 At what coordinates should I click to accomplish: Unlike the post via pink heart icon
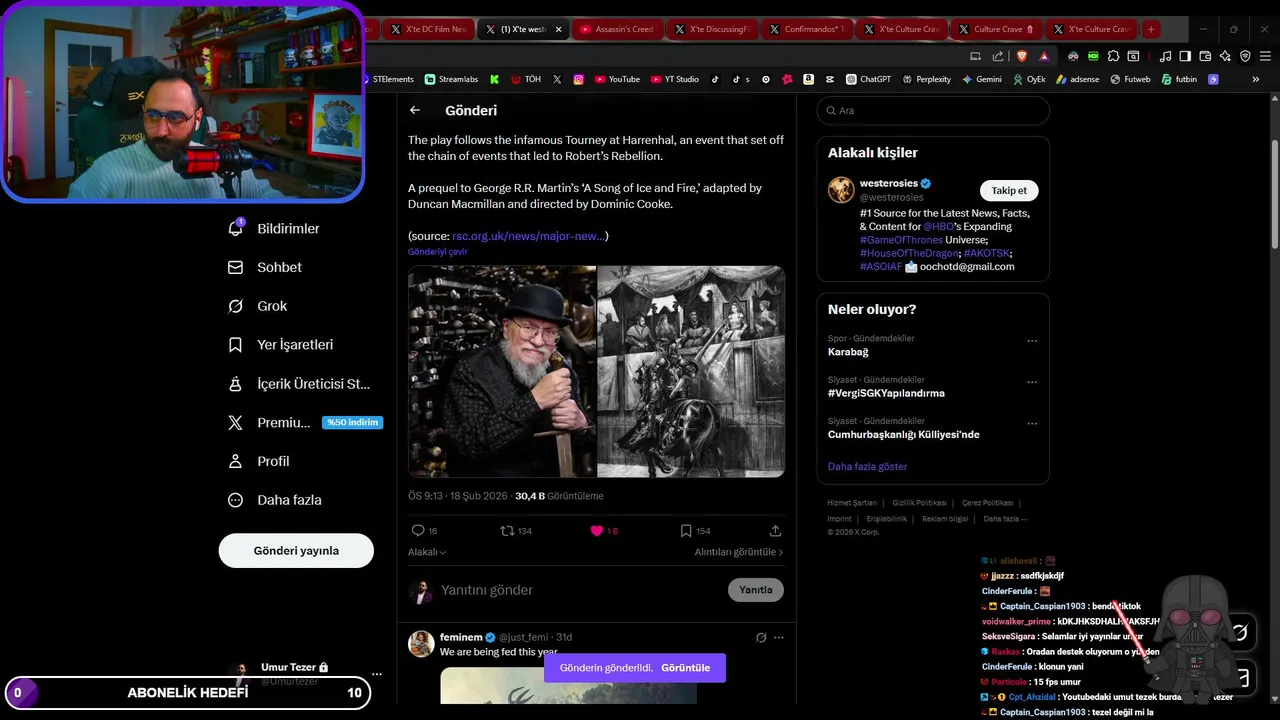click(x=597, y=531)
